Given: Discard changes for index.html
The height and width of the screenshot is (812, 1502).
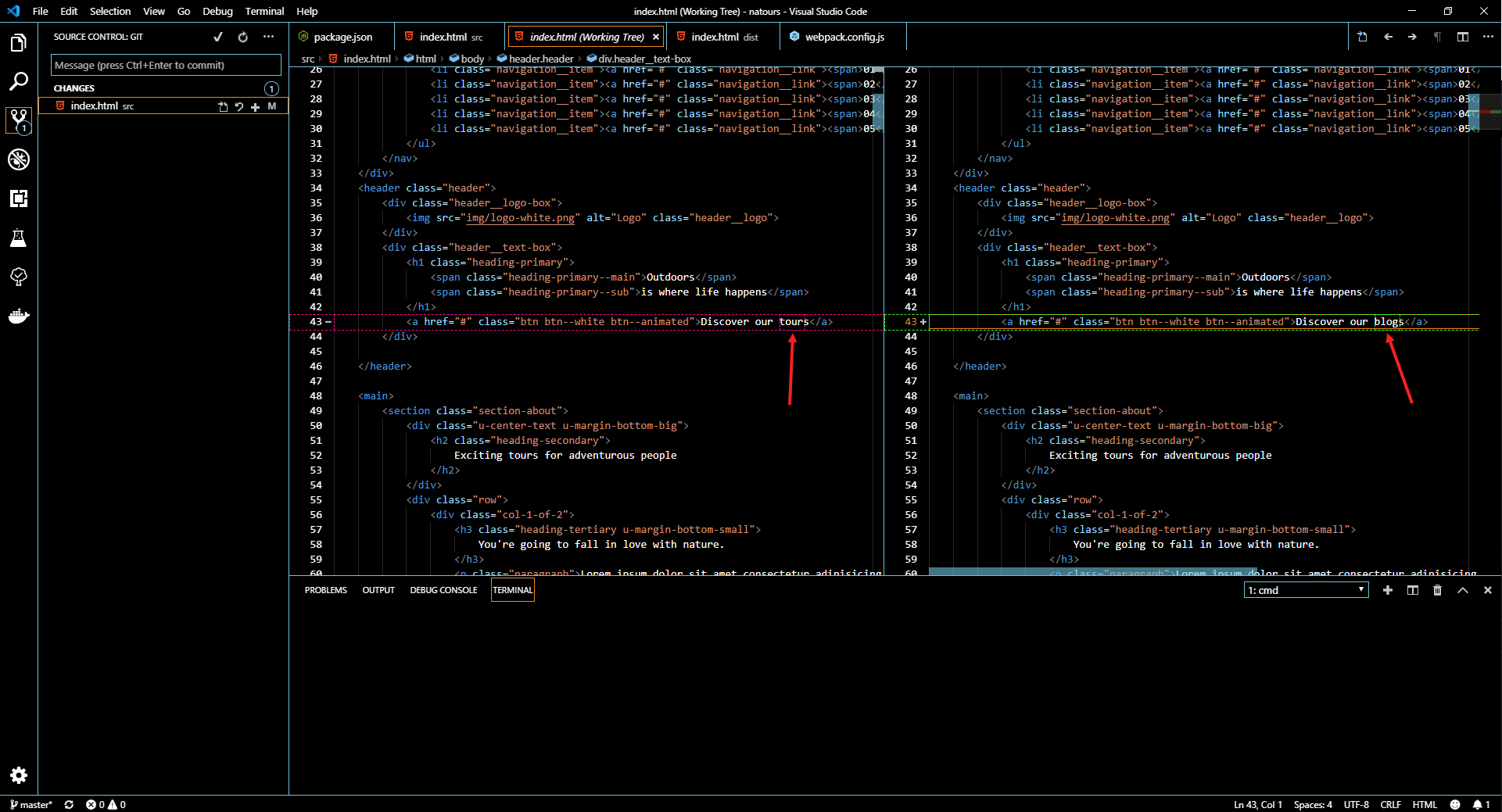Looking at the screenshot, I should coord(239,106).
